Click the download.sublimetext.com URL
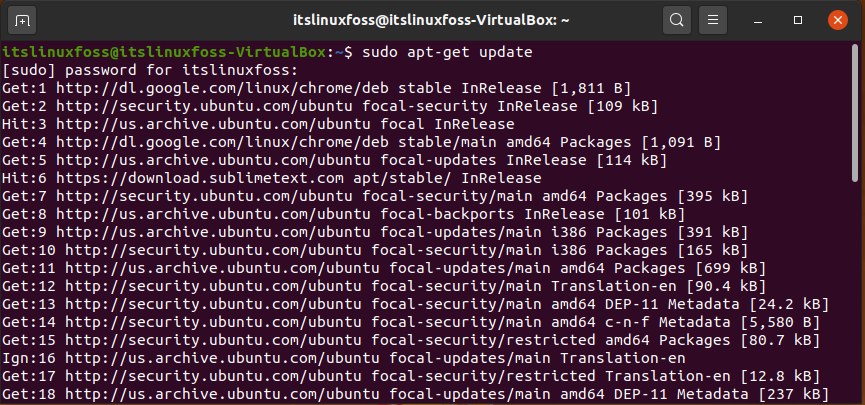 click(x=200, y=178)
